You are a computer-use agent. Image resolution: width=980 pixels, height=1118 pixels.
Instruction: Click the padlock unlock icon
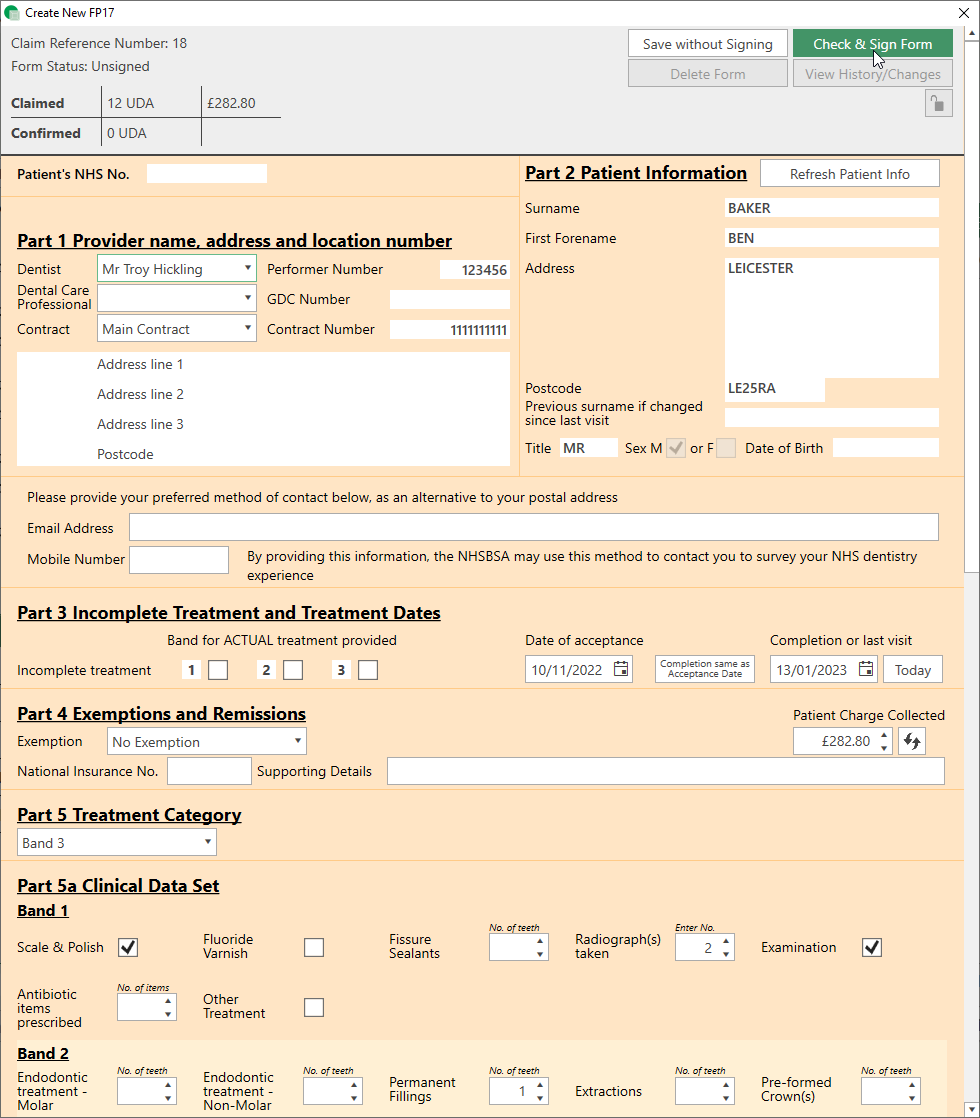(938, 104)
